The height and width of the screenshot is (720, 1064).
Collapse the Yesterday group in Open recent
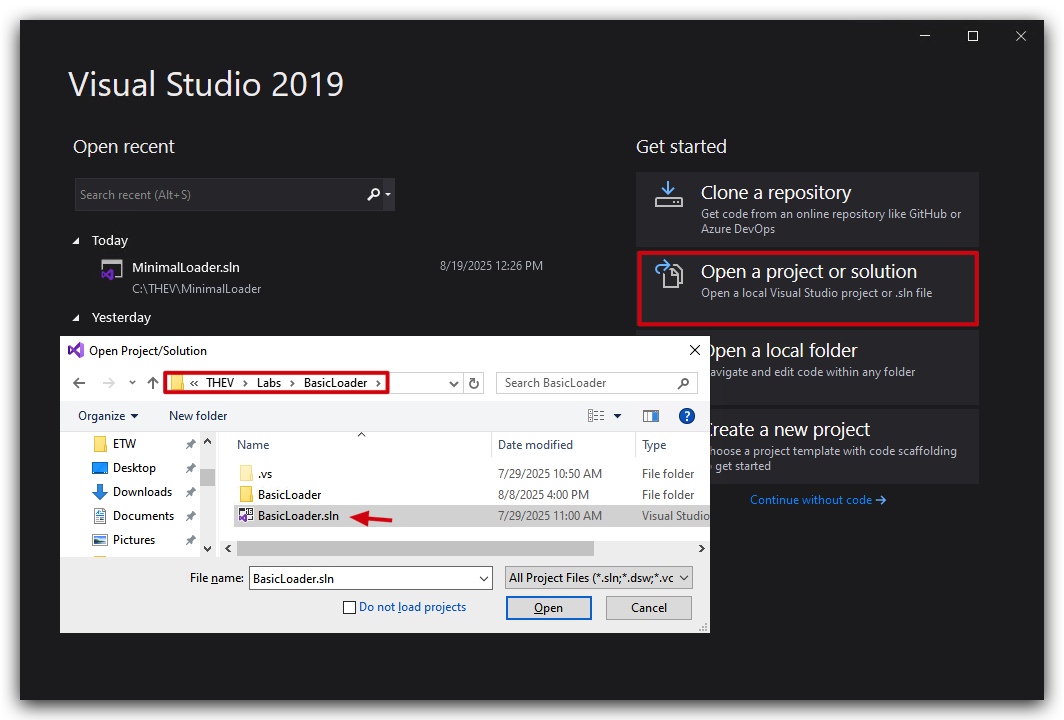(x=76, y=318)
